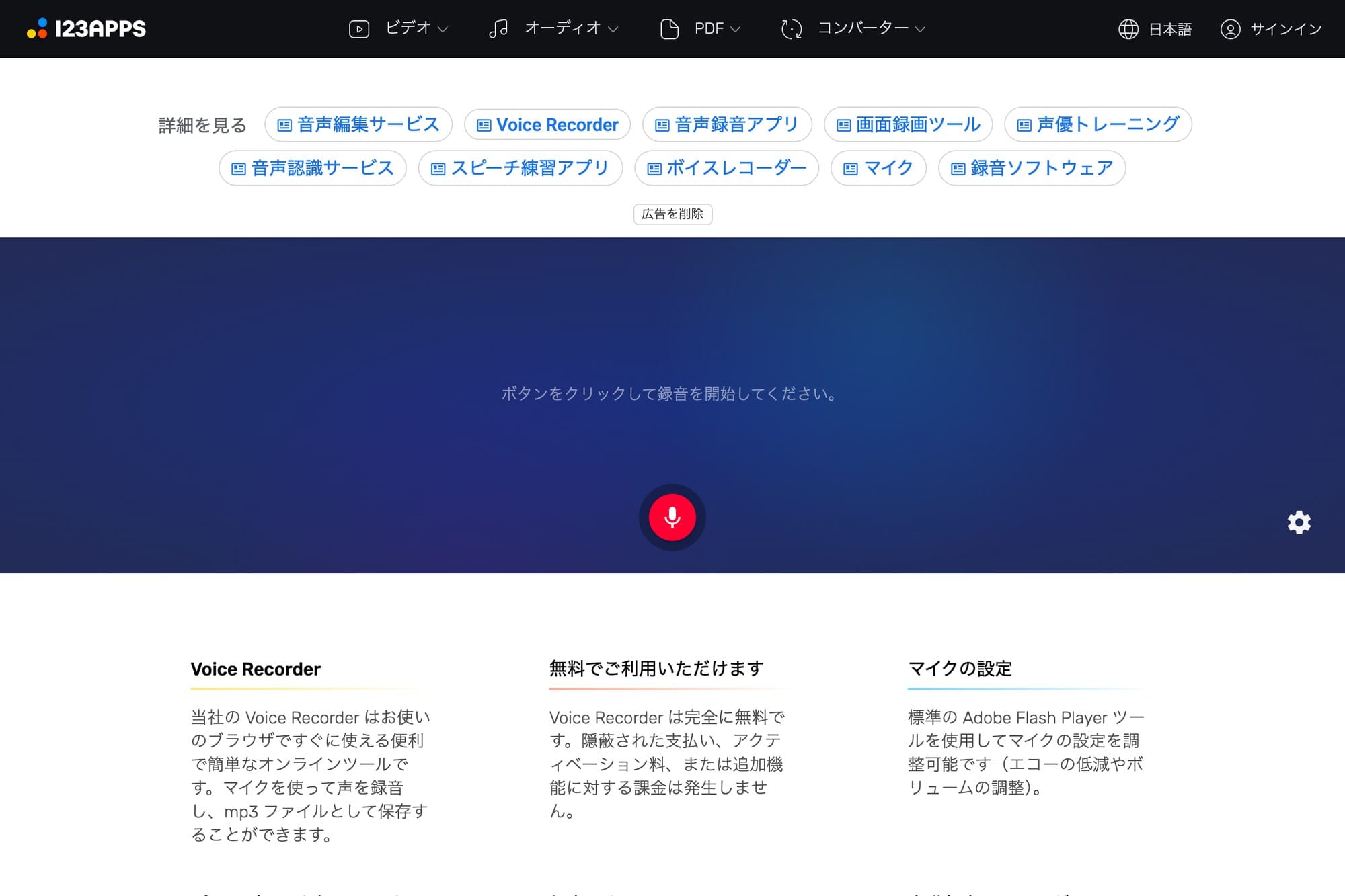The width and height of the screenshot is (1345, 896).
Task: Open the 声優トレーニング link
Action: tap(1098, 124)
